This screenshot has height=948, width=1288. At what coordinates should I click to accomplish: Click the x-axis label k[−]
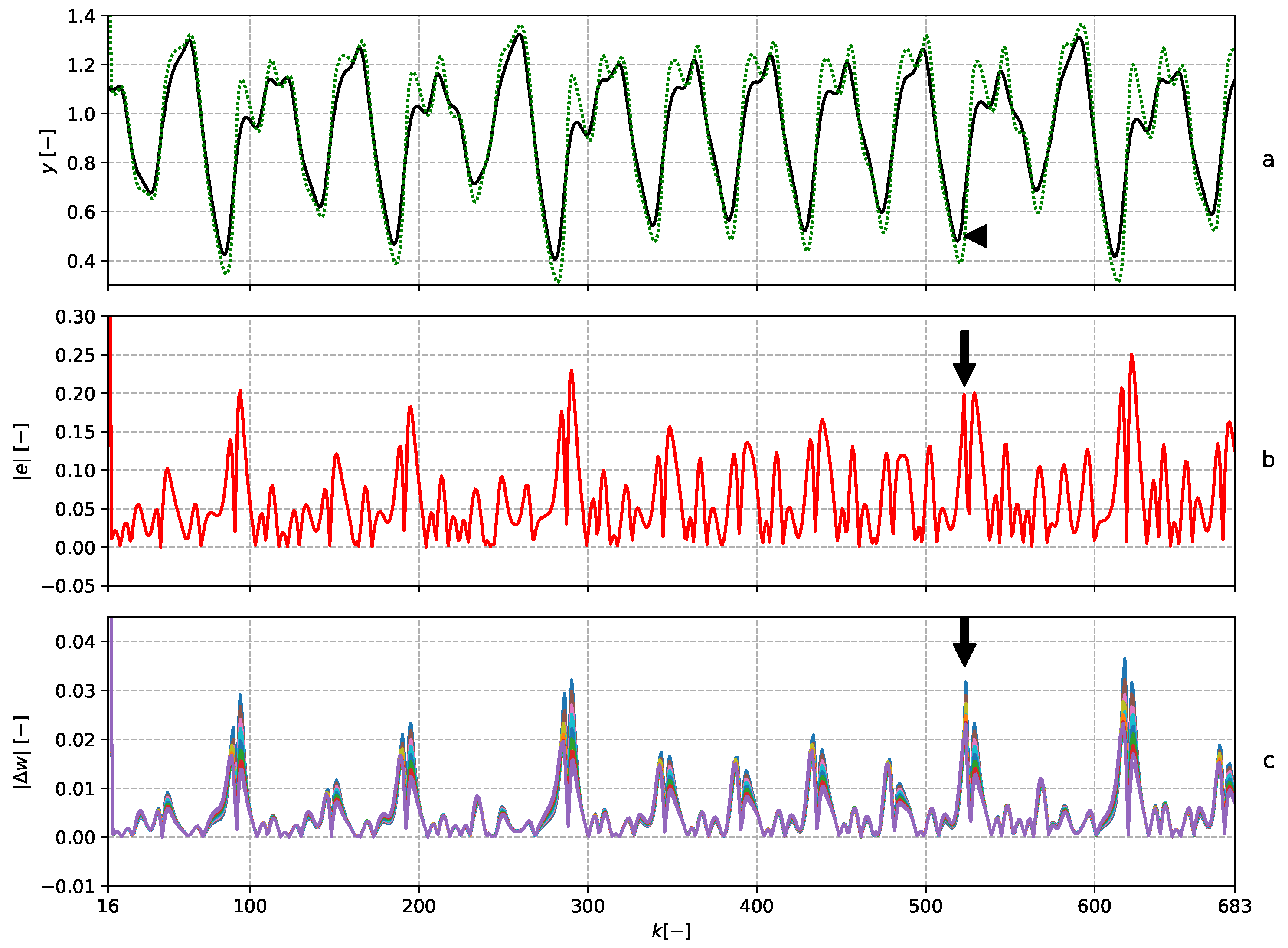671,932
